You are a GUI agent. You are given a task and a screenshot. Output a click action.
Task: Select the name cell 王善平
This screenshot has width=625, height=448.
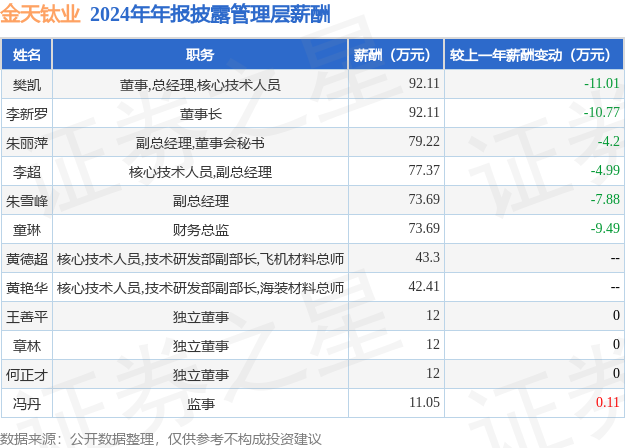27,317
